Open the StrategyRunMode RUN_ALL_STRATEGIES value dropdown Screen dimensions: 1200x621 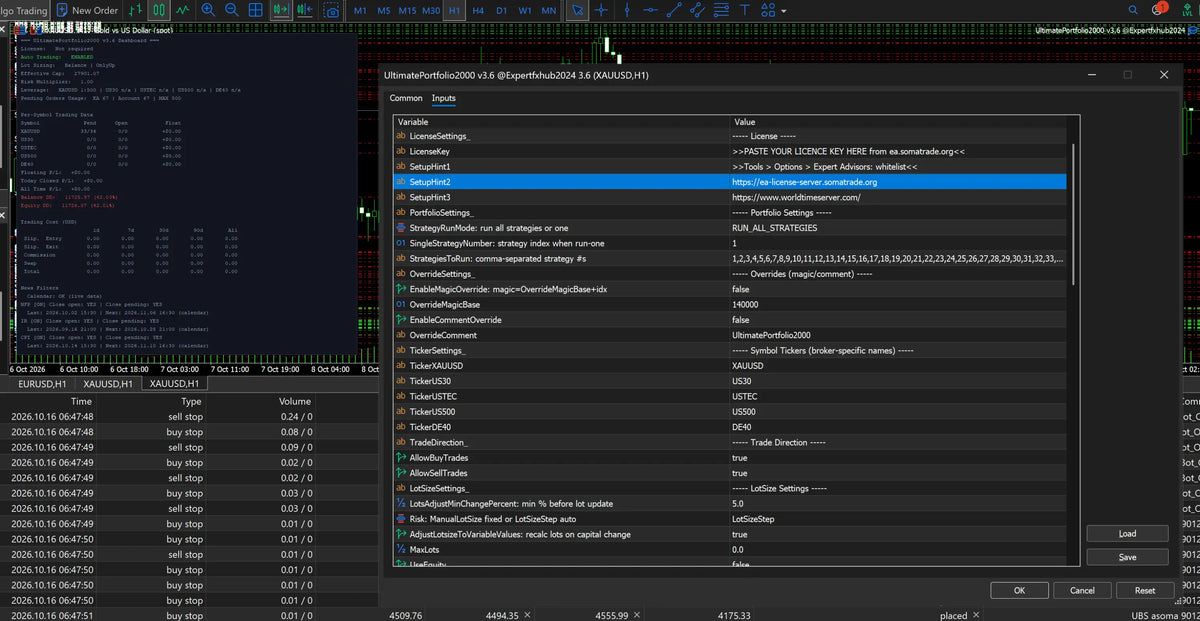pyautogui.click(x=898, y=228)
